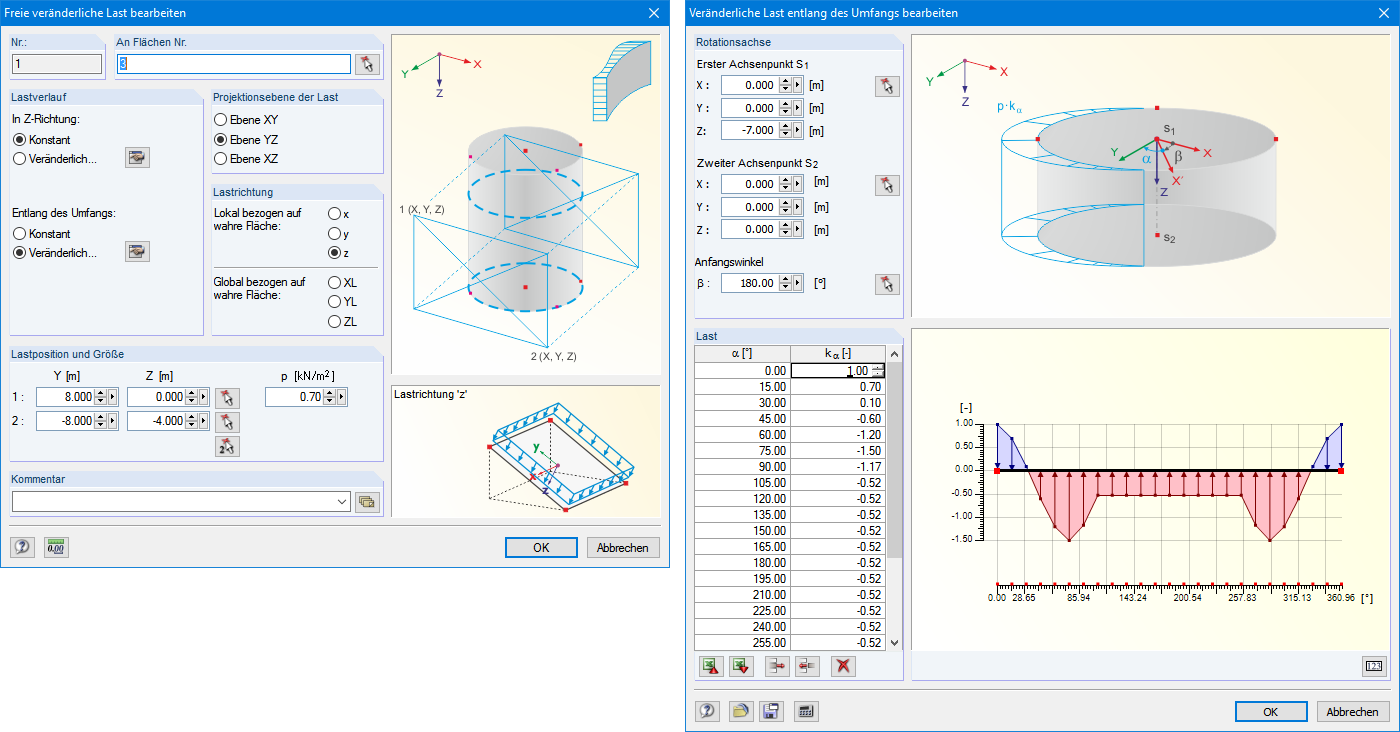
Task: Click the save diskette icon in the right dialog
Action: pos(771,712)
